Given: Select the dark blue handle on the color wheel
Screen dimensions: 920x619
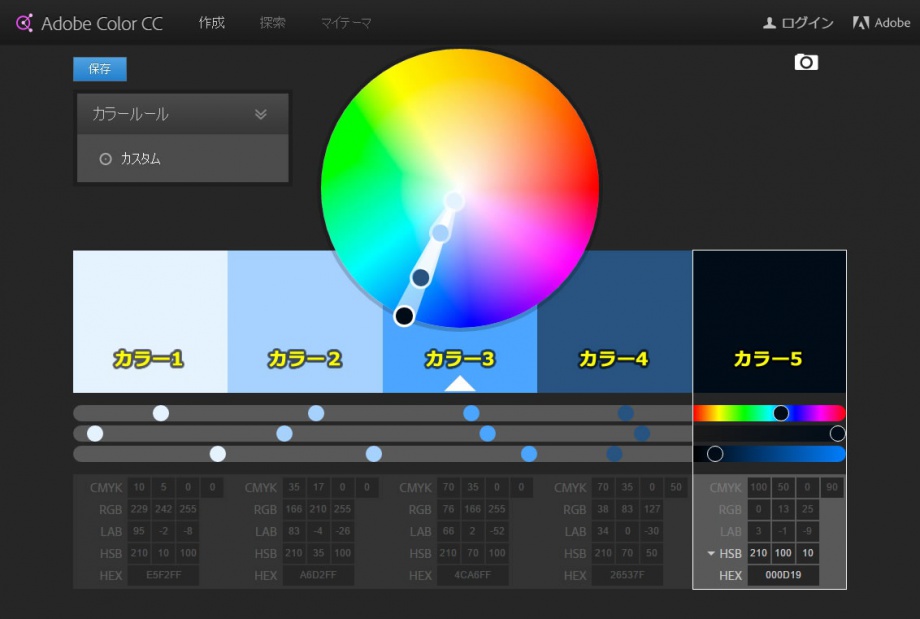Looking at the screenshot, I should click(x=421, y=277).
